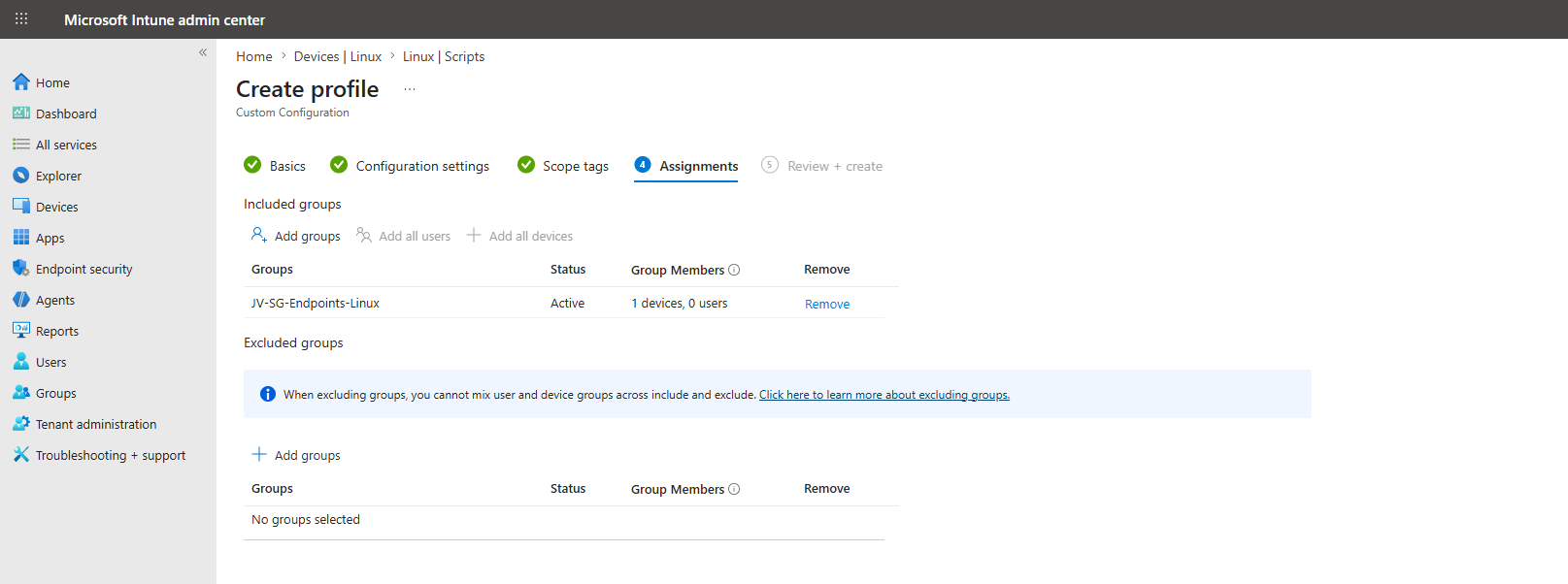Click the Home house icon in sidebar
Viewport: 1568px width, 584px height.
21,82
